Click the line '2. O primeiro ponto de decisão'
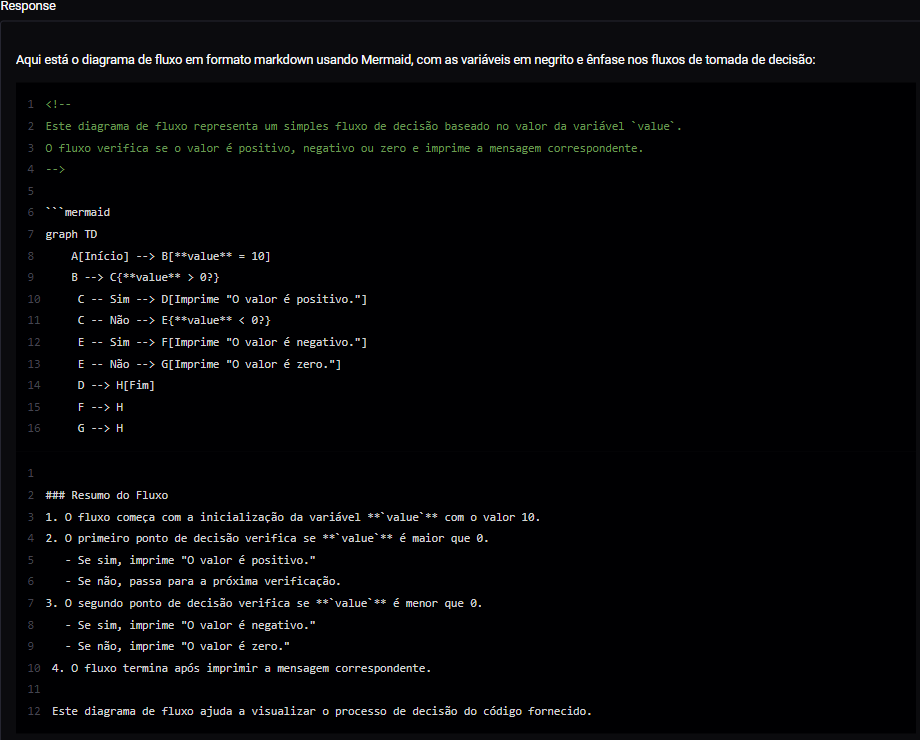 (266, 538)
